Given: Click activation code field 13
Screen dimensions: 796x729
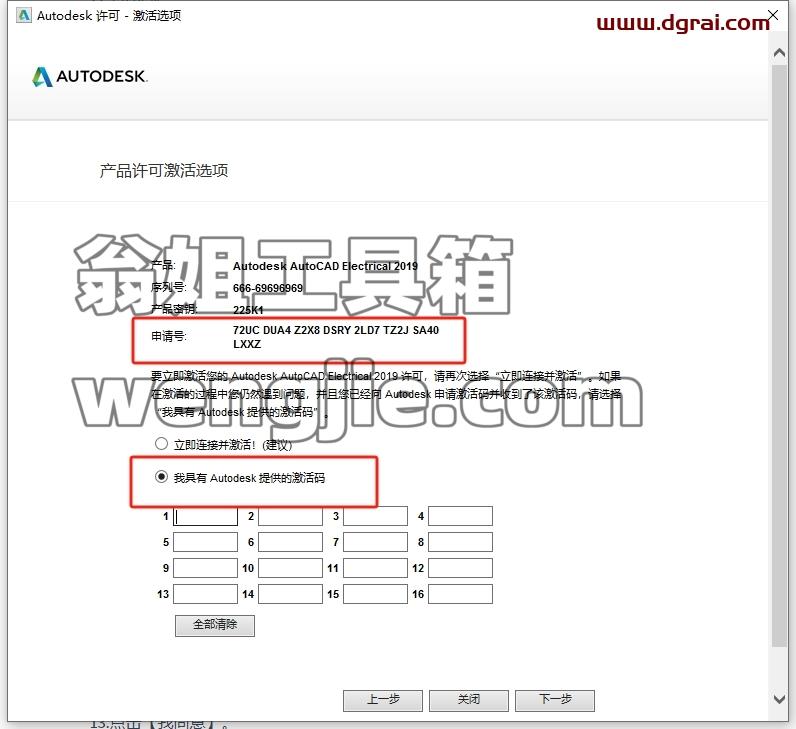Looking at the screenshot, I should pos(206,594).
